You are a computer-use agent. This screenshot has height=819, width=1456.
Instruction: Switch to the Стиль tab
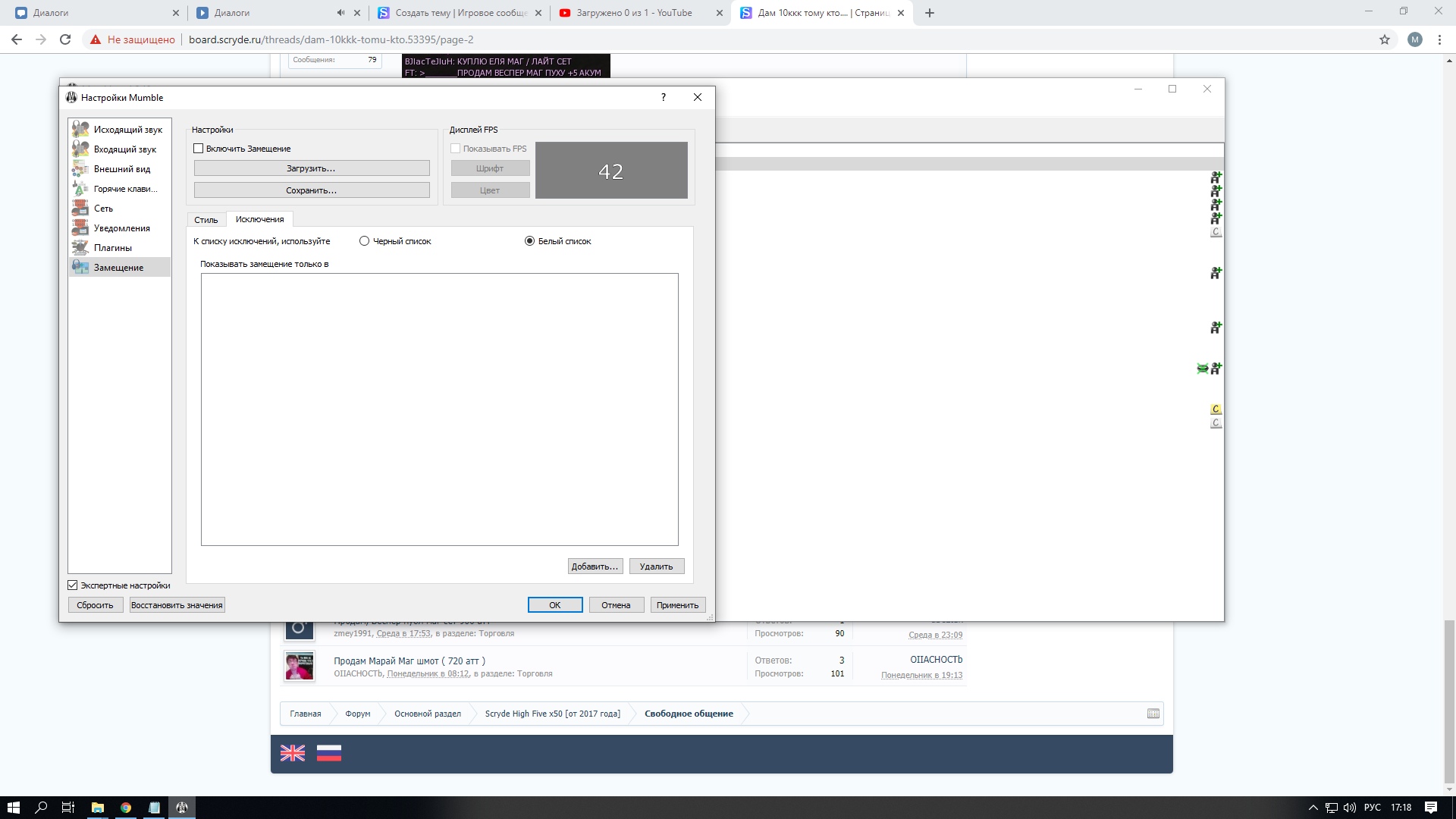(x=206, y=220)
